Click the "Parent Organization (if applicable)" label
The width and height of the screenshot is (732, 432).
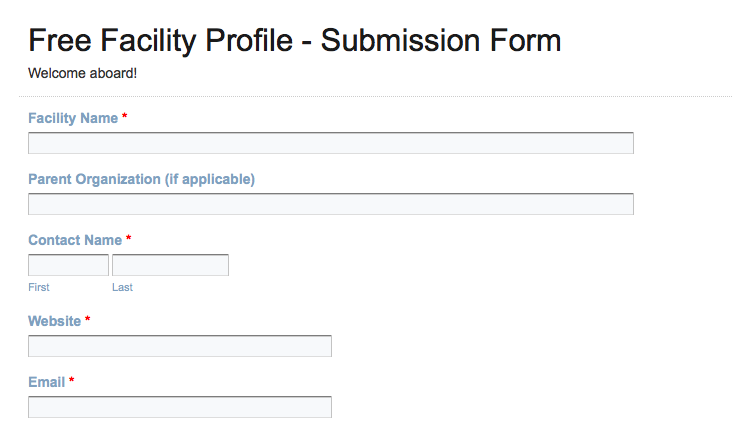[141, 179]
